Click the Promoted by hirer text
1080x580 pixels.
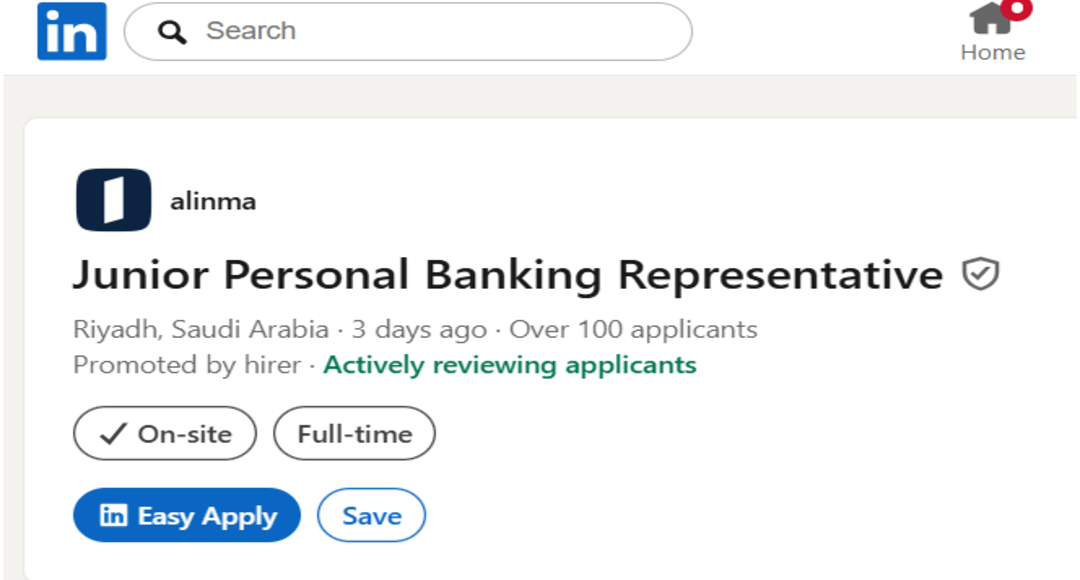coord(187,365)
